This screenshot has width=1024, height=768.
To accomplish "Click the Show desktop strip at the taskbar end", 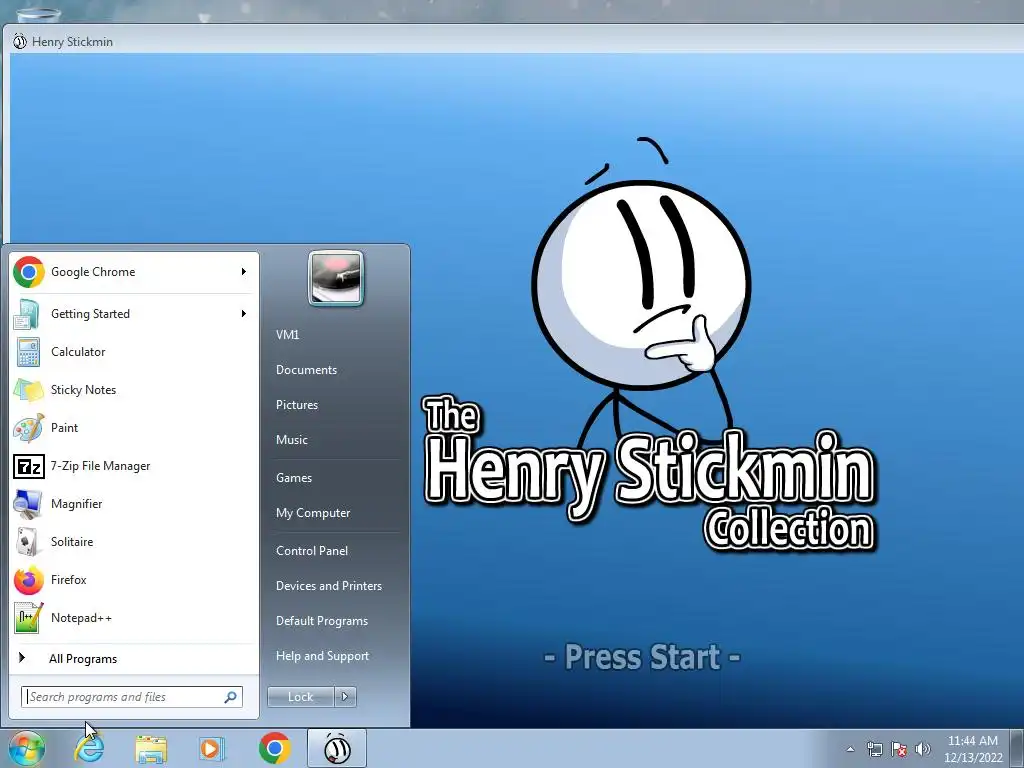I will (x=1017, y=748).
